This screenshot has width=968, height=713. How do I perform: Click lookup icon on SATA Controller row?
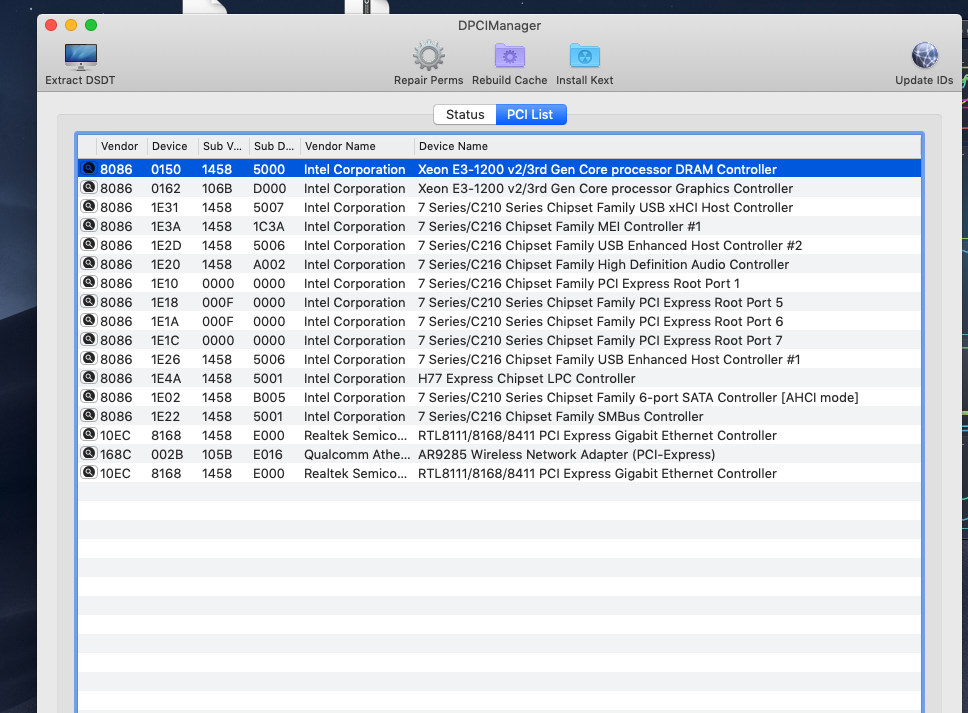(89, 396)
